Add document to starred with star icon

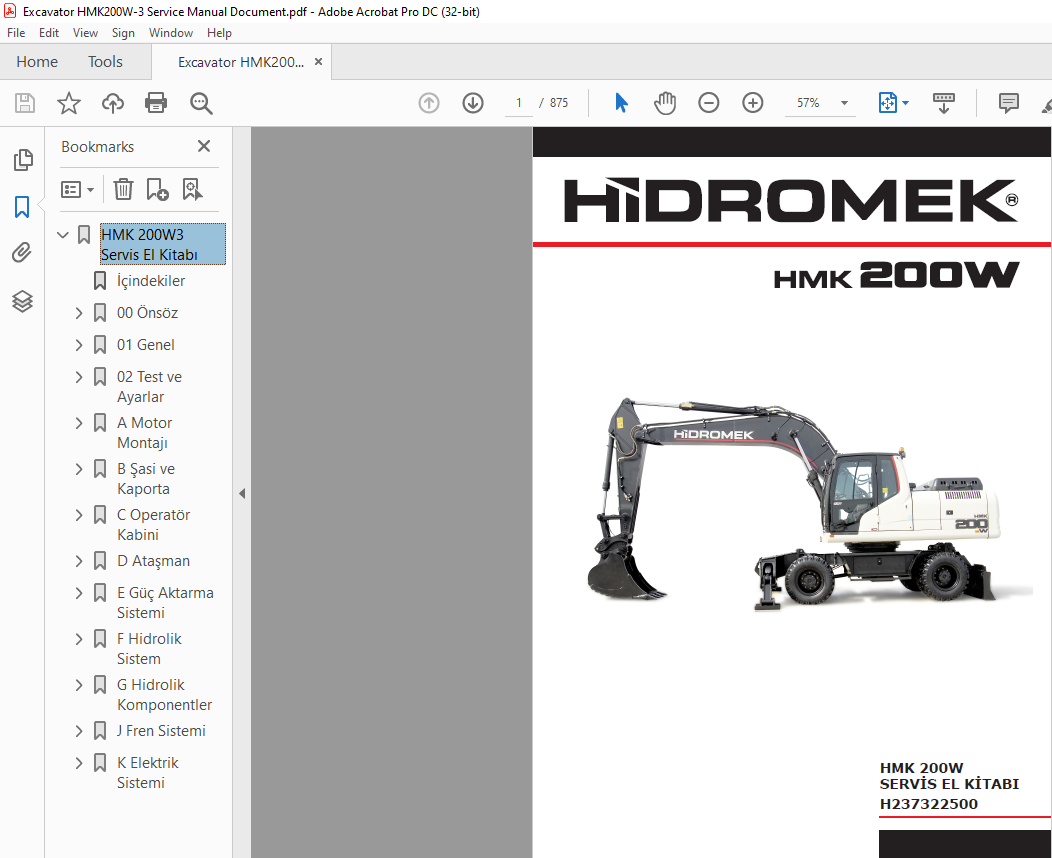click(x=68, y=103)
